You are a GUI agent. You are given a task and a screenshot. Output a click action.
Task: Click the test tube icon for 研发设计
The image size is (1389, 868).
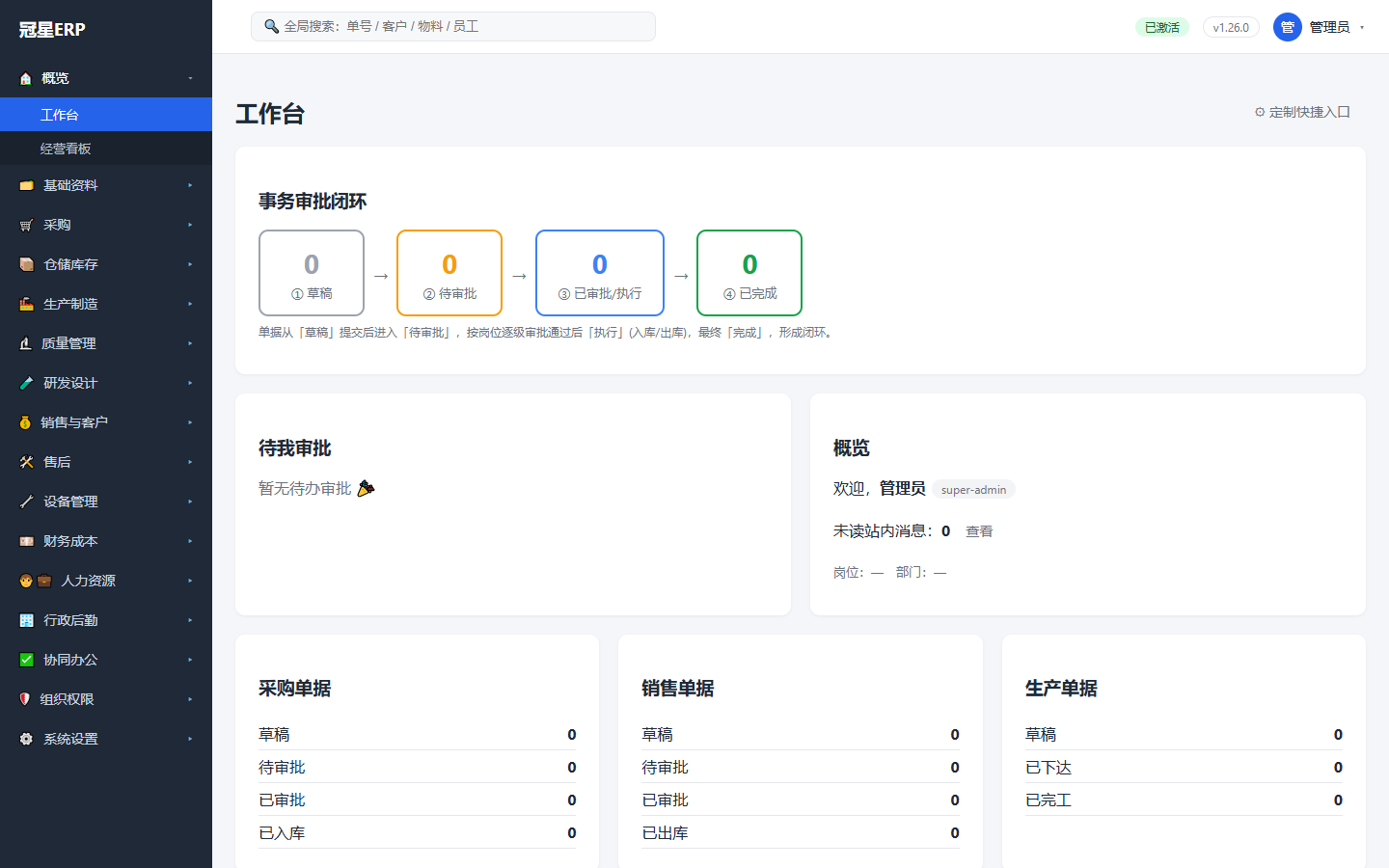click(26, 383)
